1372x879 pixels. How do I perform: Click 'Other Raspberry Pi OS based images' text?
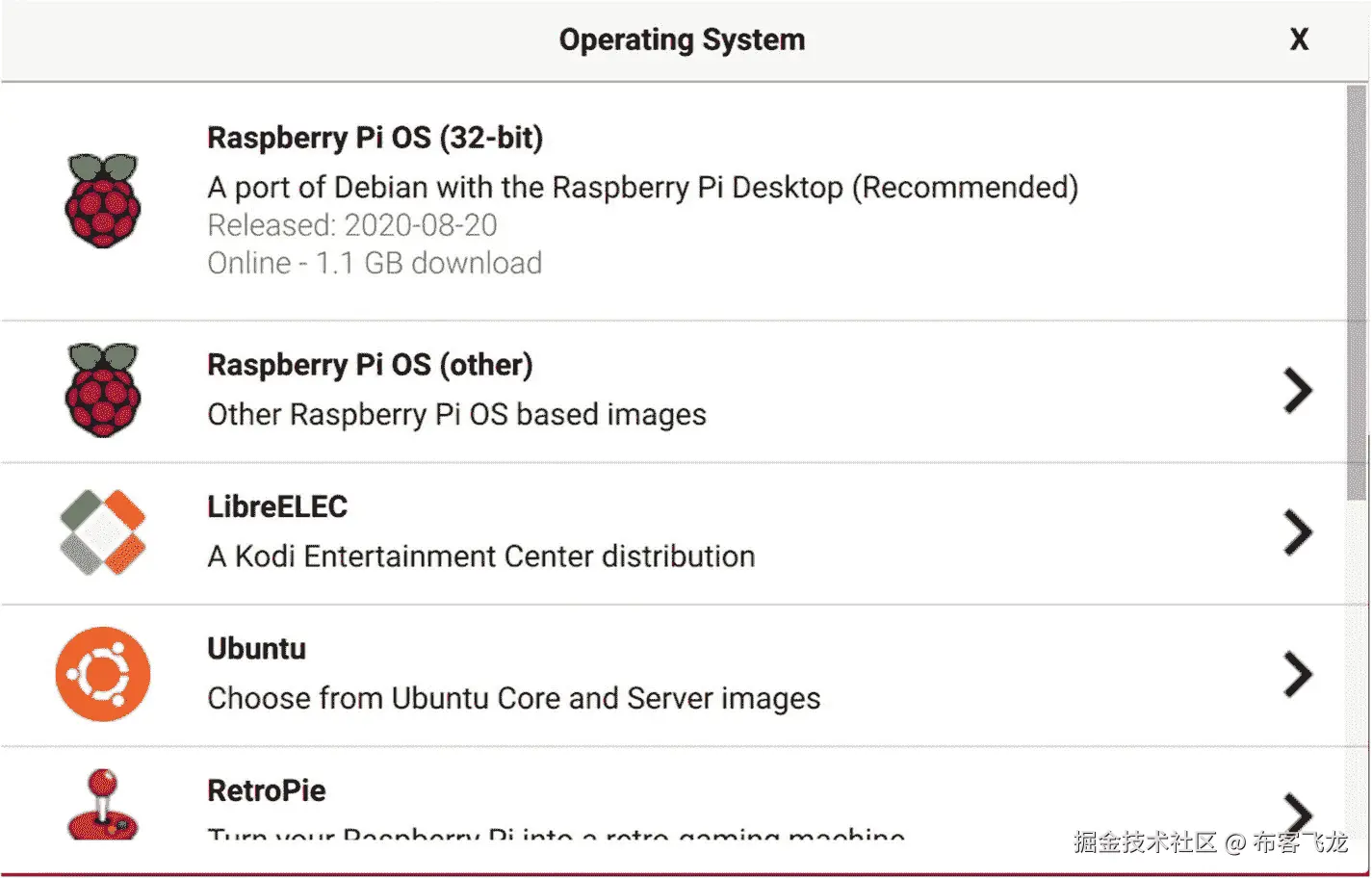456,415
